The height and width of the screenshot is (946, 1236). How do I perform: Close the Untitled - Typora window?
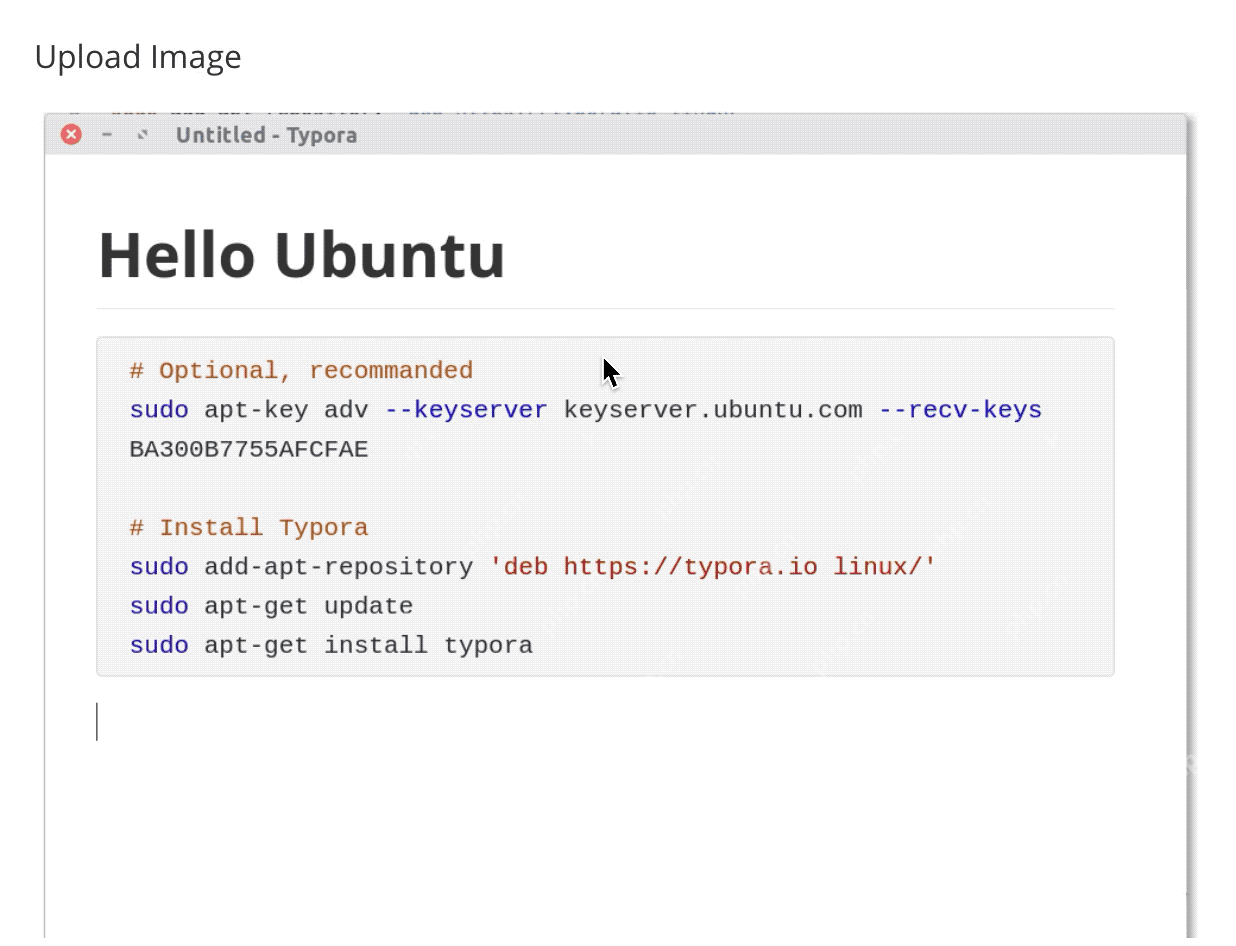(71, 134)
